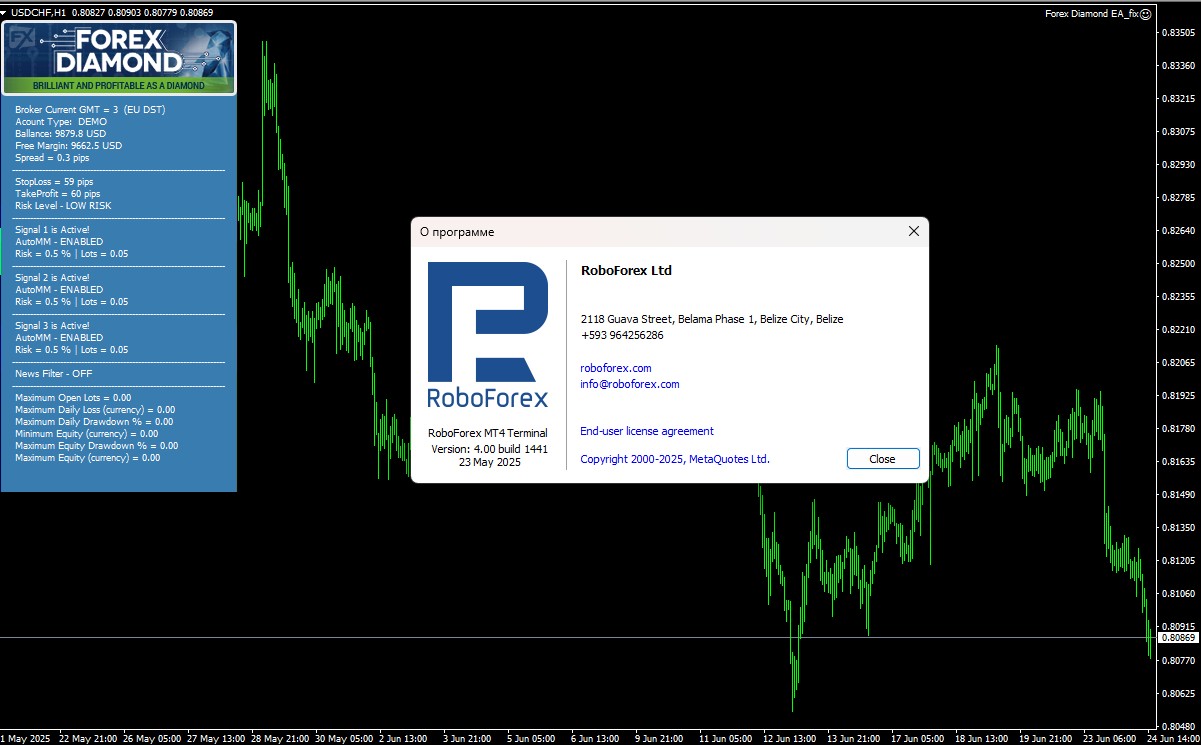
Task: Click the RoboForex logo in the dialog
Action: point(488,335)
